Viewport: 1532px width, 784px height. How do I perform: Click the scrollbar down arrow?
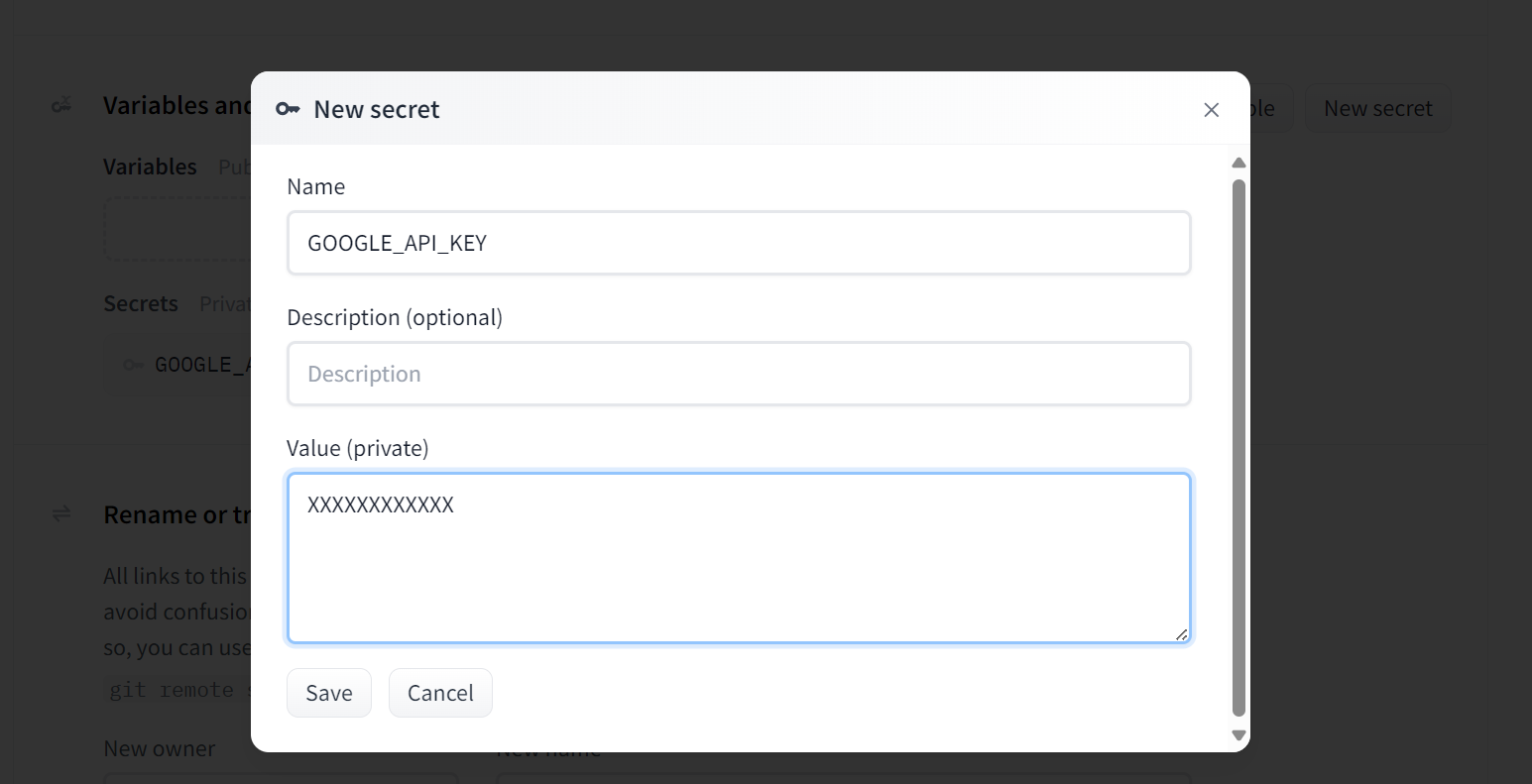(1238, 735)
